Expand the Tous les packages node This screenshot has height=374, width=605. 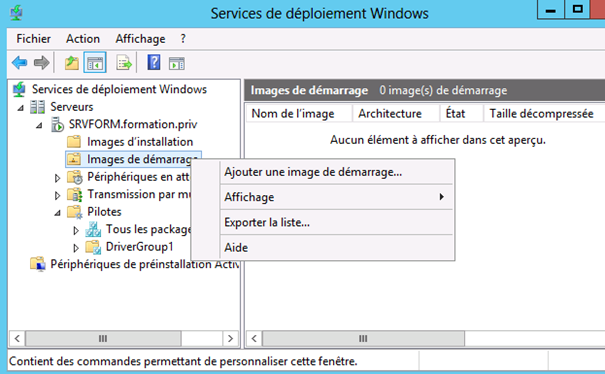click(76, 230)
